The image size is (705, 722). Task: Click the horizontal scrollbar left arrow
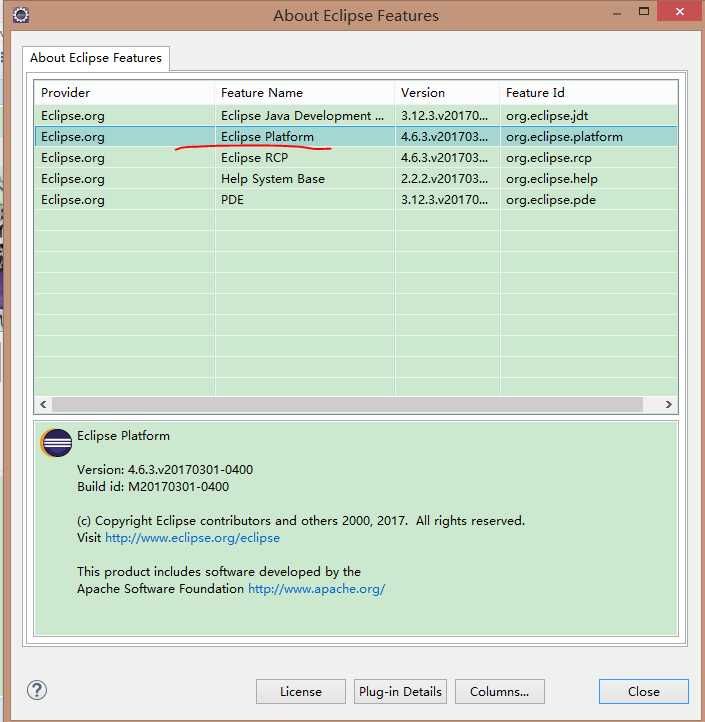tap(43, 404)
